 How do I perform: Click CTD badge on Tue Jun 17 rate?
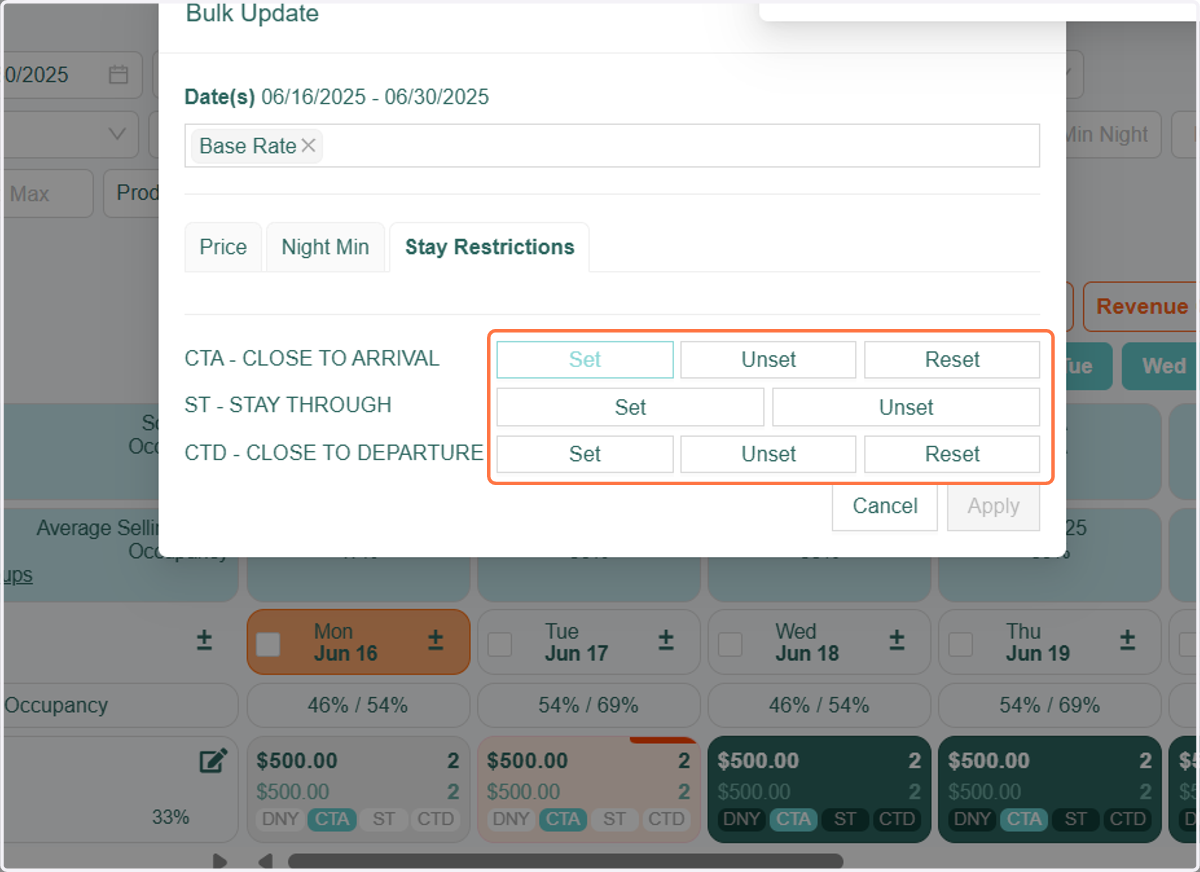[666, 819]
